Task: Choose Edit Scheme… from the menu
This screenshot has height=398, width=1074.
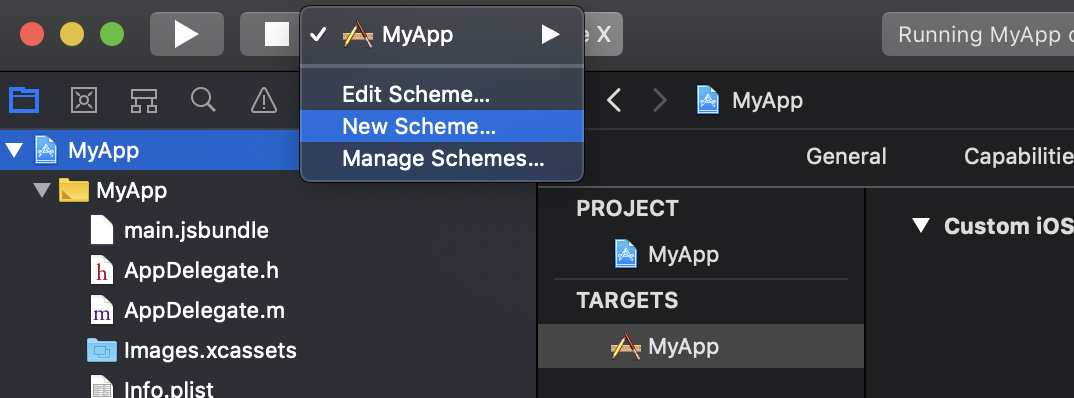Action: pyautogui.click(x=442, y=95)
